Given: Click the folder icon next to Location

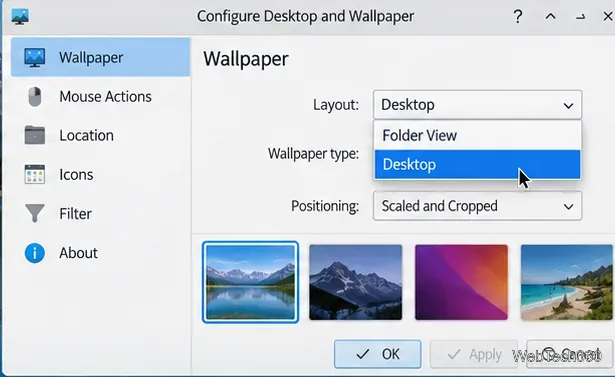Looking at the screenshot, I should tap(35, 135).
